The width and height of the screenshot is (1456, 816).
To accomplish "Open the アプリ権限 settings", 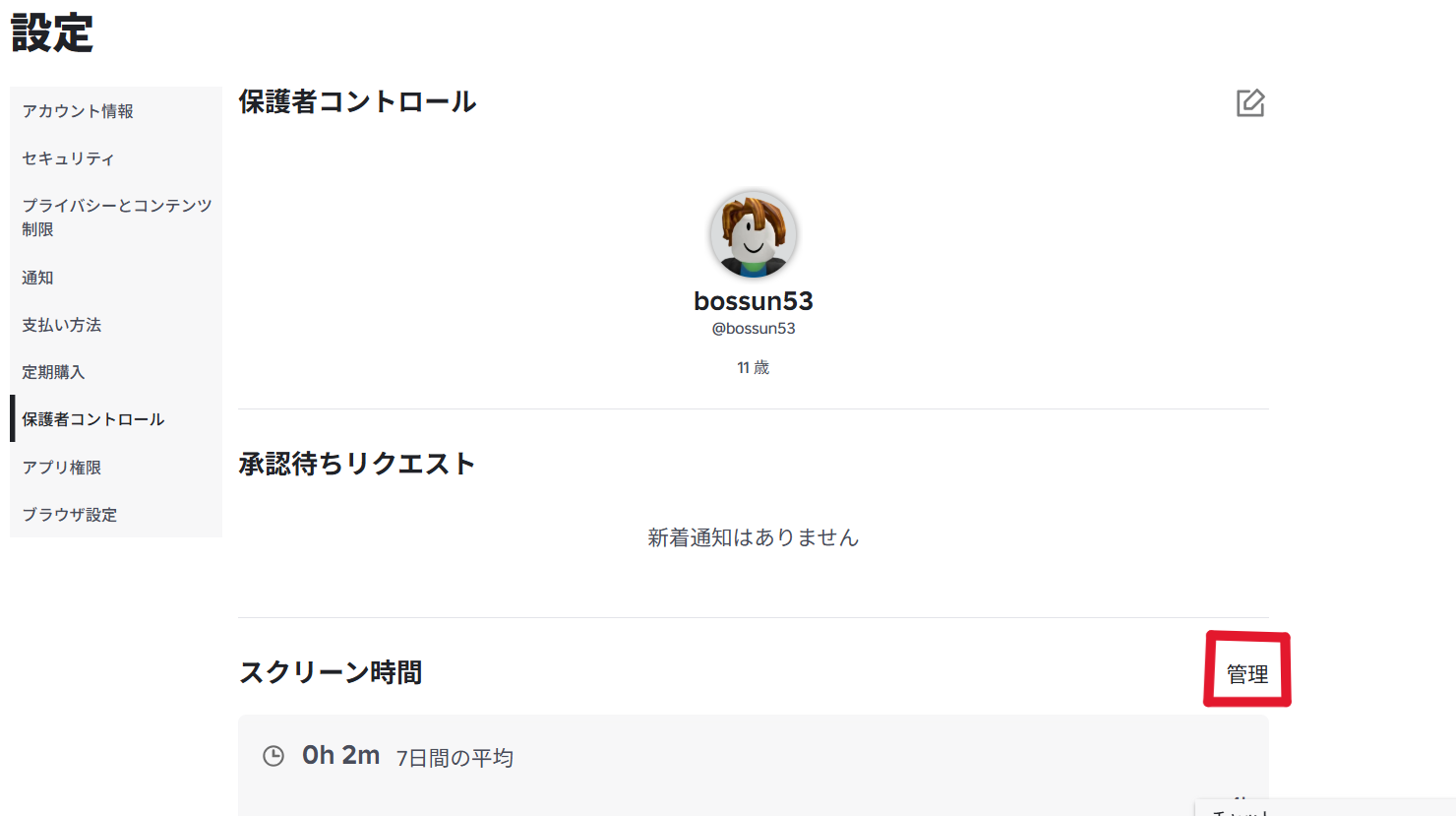I will 61,468.
